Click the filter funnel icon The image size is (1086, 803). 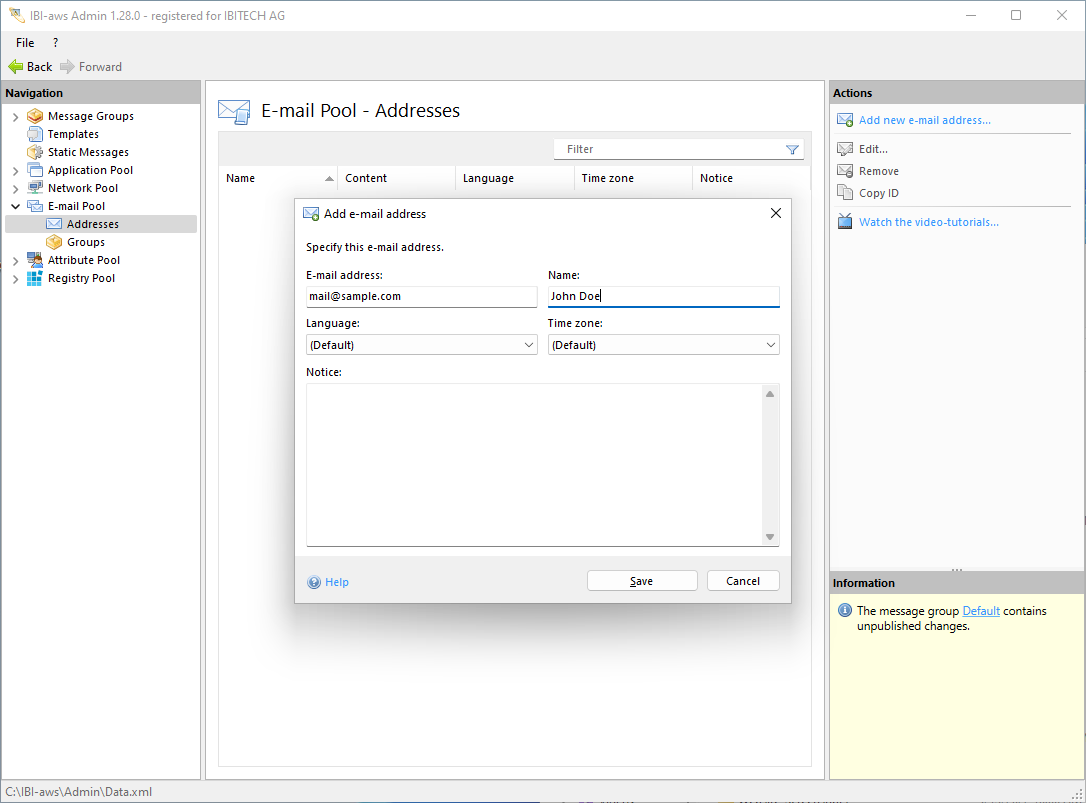click(792, 149)
